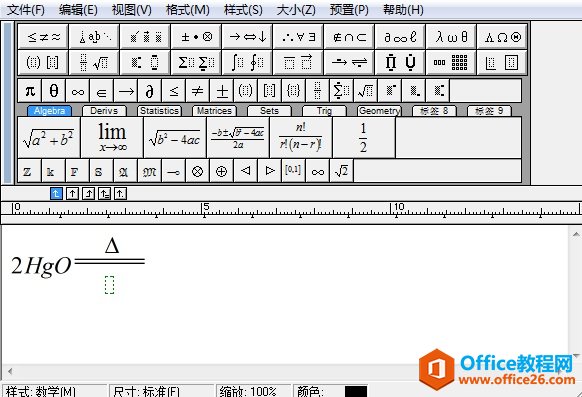Insert the theta symbol from small bar

[53, 91]
